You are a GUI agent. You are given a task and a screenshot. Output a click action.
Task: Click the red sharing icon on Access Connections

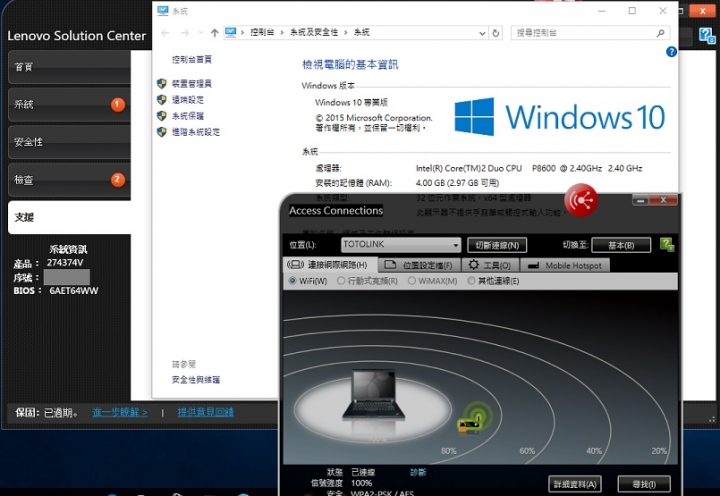pyautogui.click(x=581, y=200)
